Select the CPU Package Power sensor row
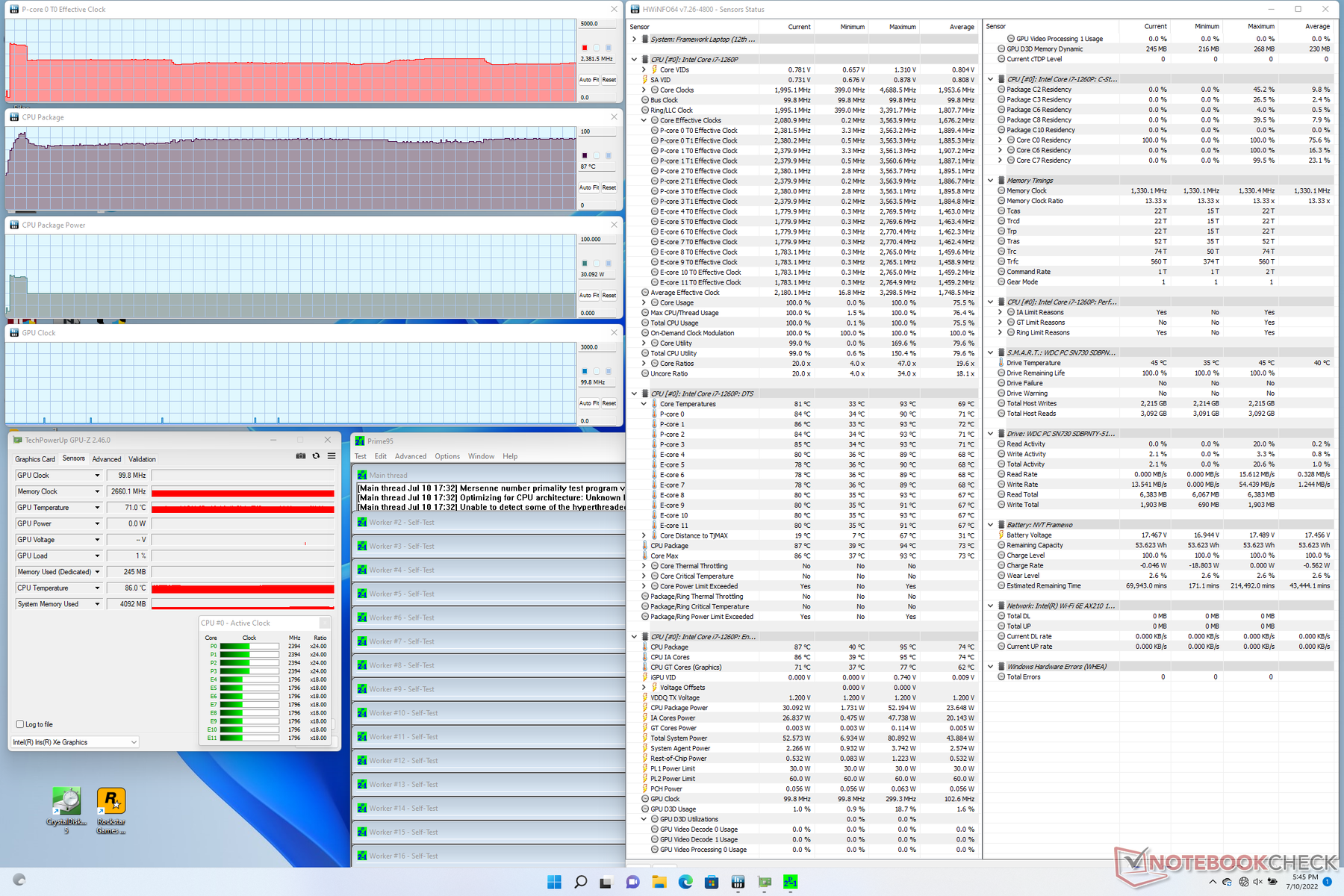Viewport: 1344px width, 896px height. 803,708
